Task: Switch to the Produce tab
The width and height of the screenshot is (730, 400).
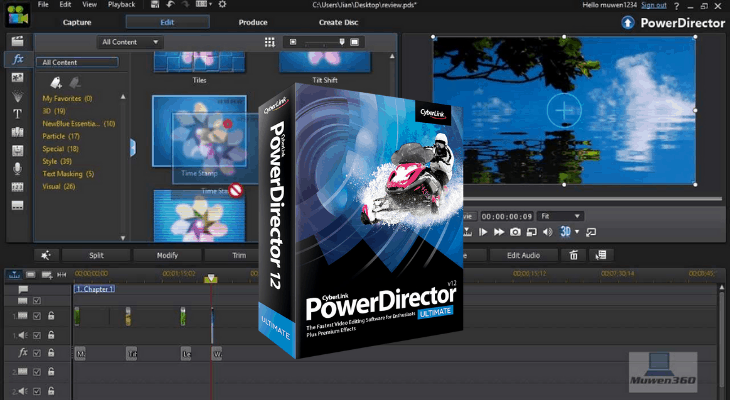Action: click(x=253, y=22)
